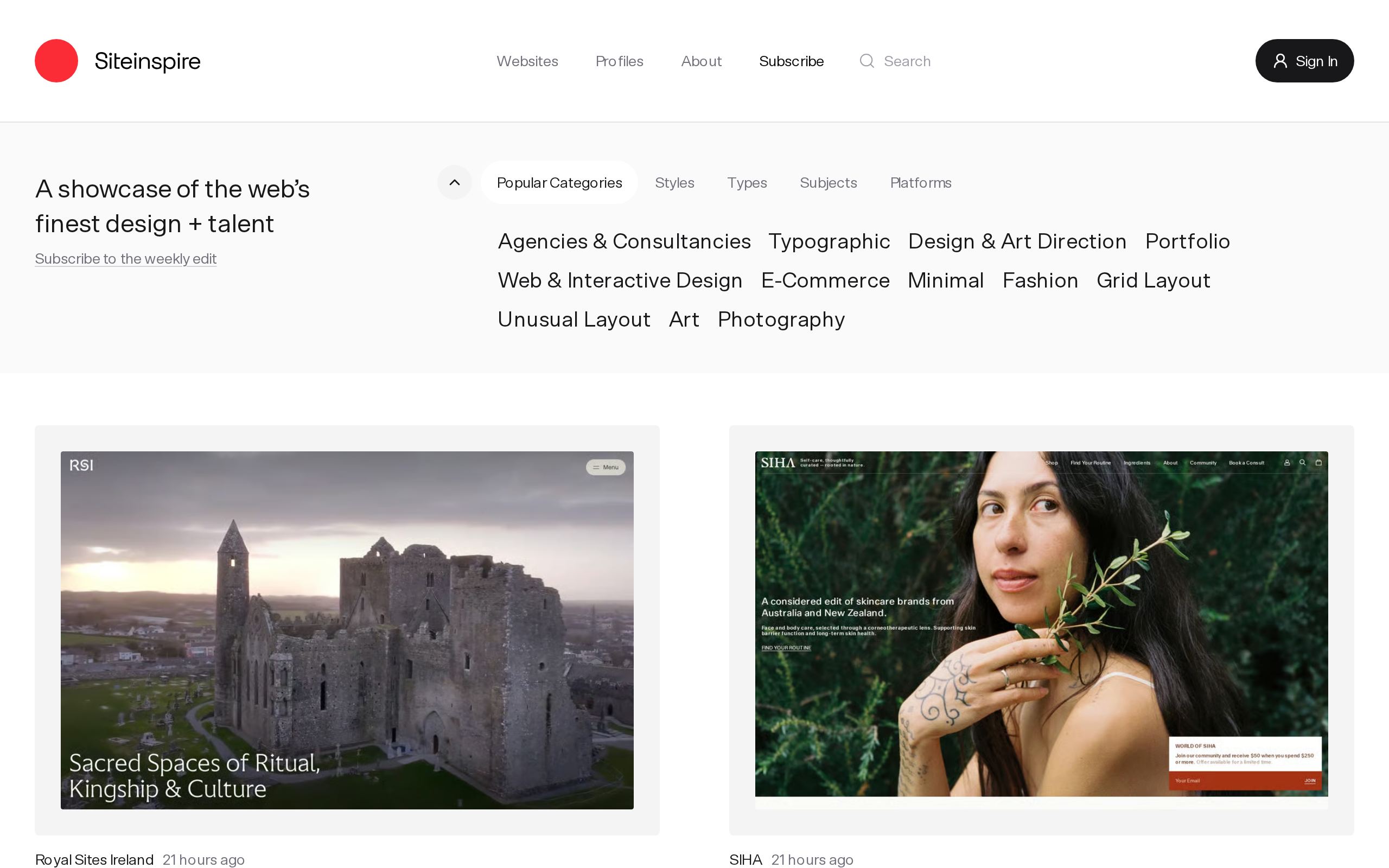Open the Fashion category
The image size is (1389, 868).
(x=1040, y=280)
